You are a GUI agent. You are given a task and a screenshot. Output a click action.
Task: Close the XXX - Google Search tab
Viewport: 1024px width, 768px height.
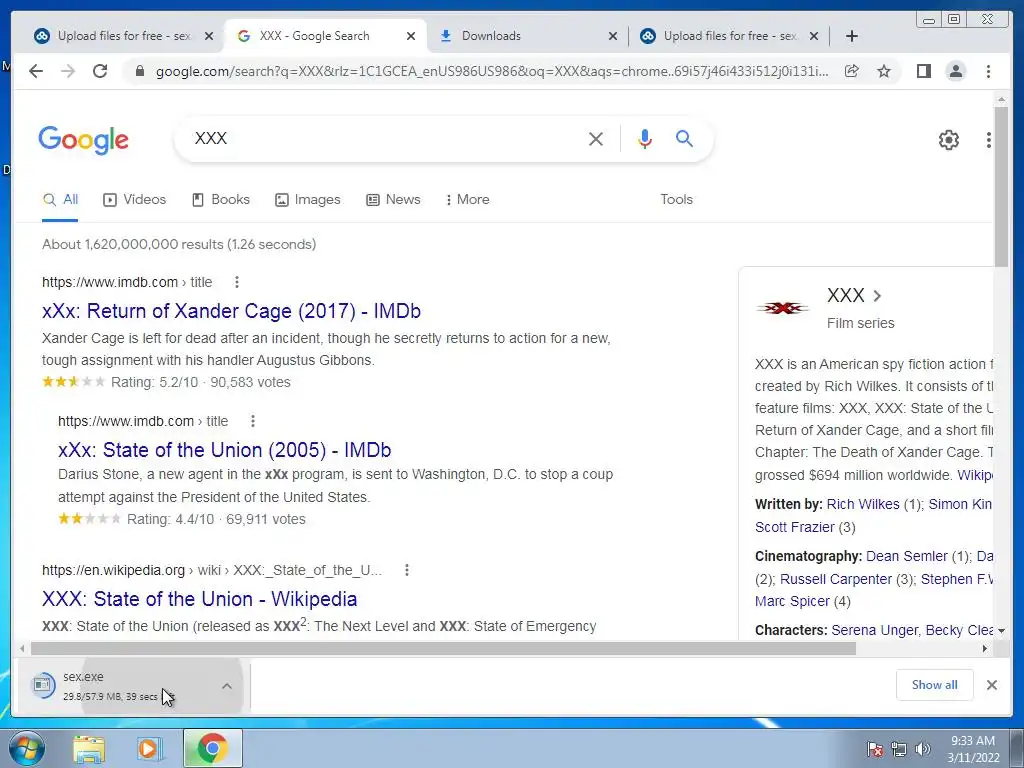(411, 37)
